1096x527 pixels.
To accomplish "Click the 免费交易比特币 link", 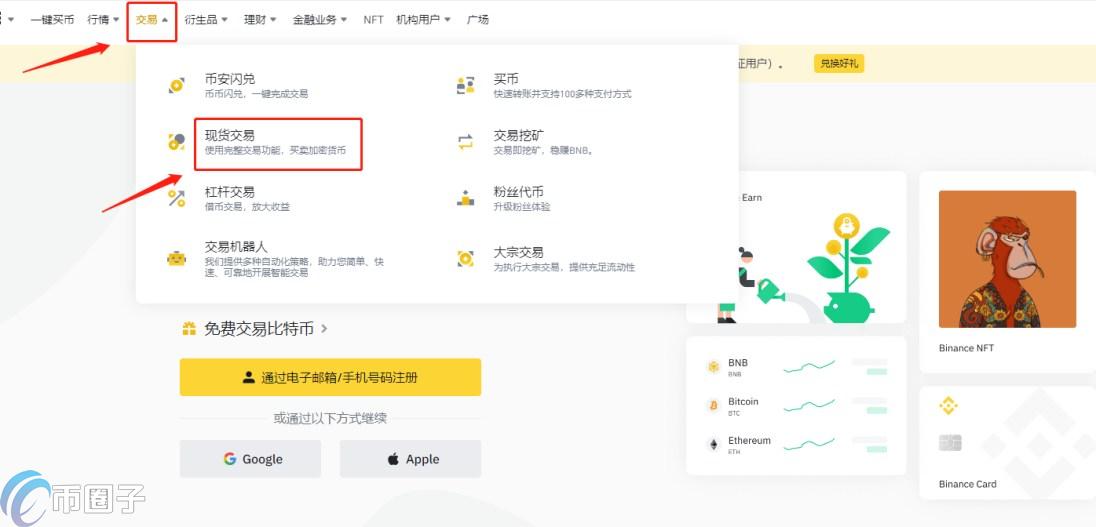I will [259, 329].
